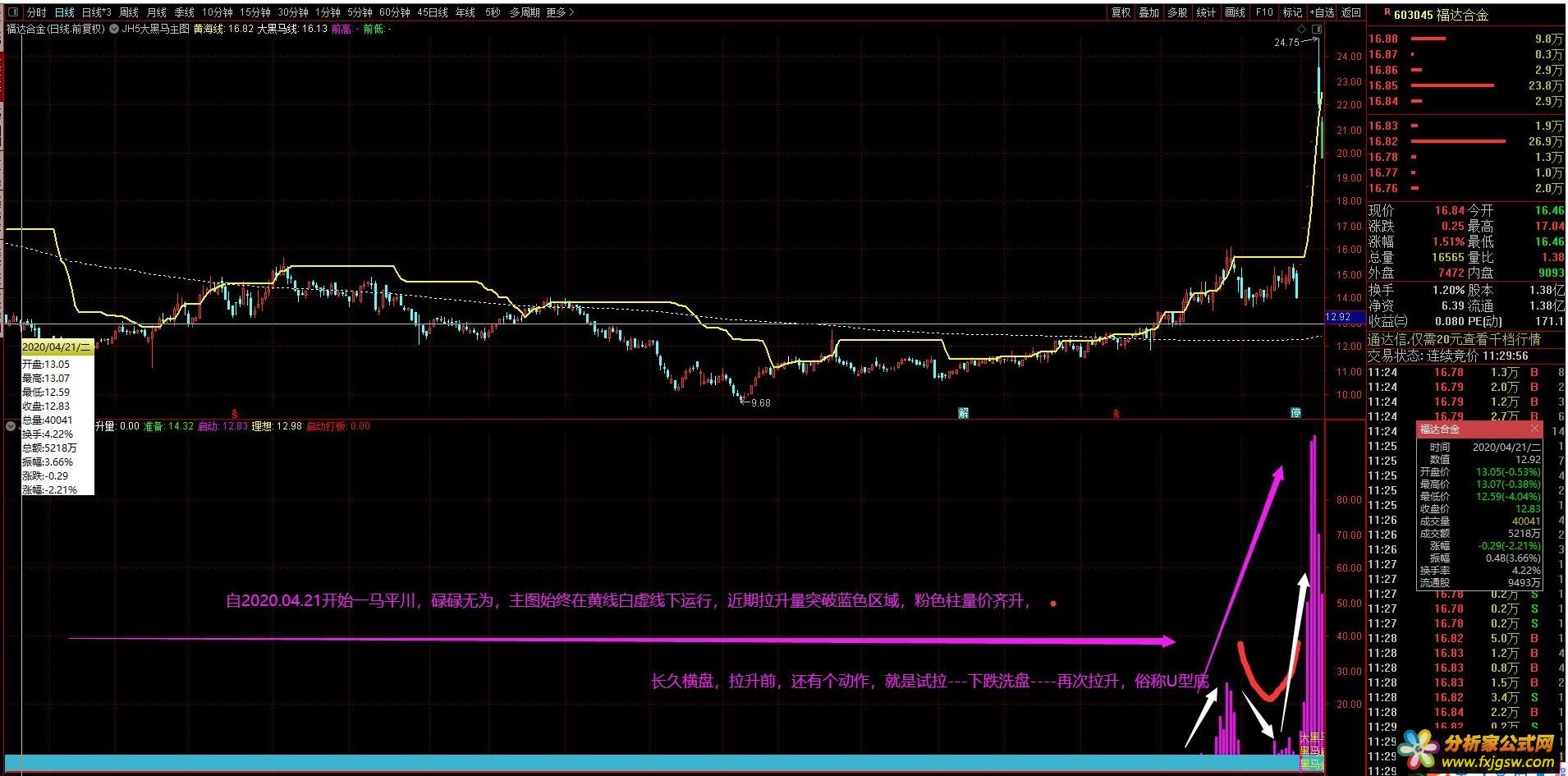Open F10 company information
Image resolution: width=1568 pixels, height=776 pixels.
pyautogui.click(x=1264, y=12)
